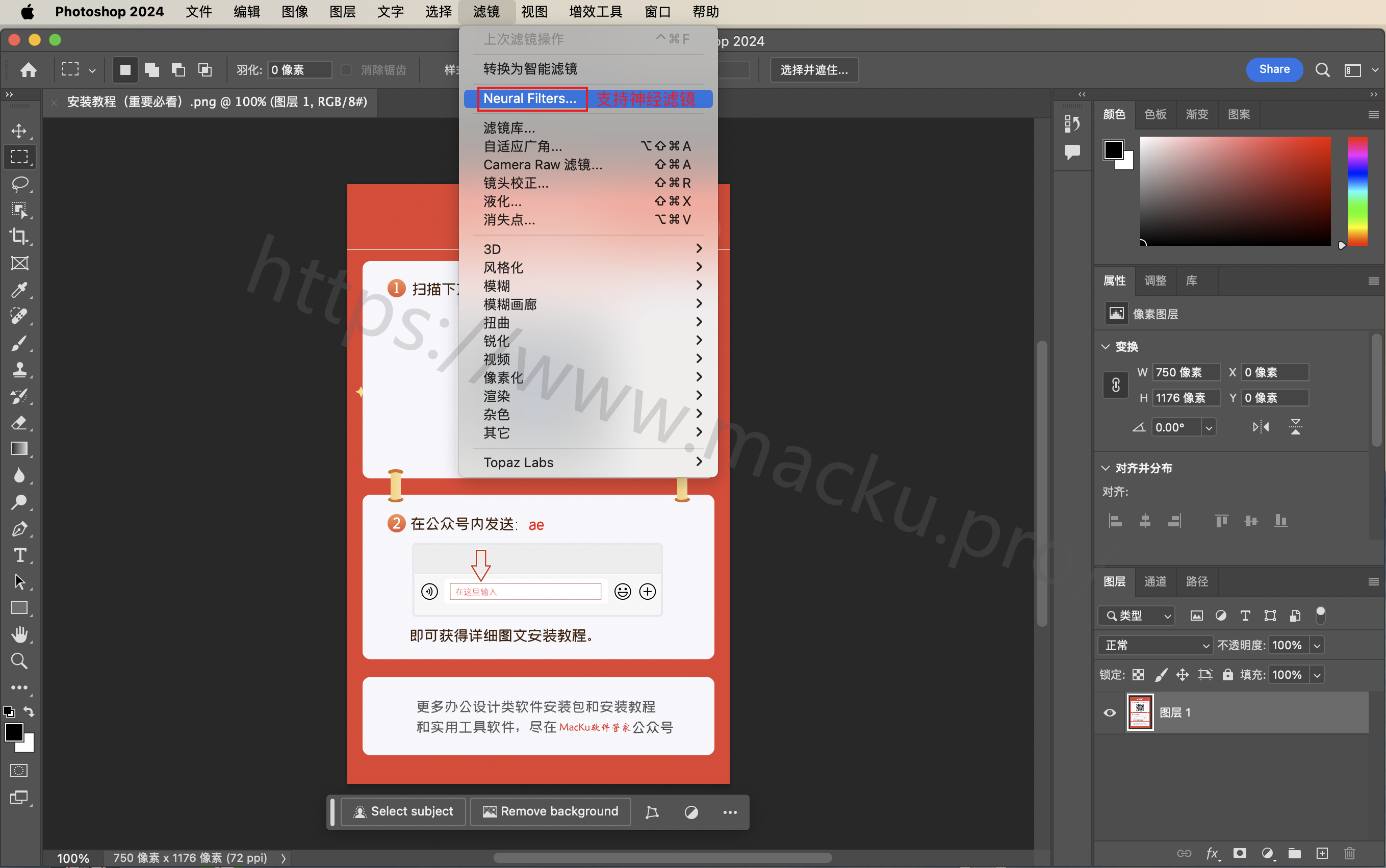The image size is (1386, 868).
Task: Toggle lock position icon
Action: click(1182, 675)
